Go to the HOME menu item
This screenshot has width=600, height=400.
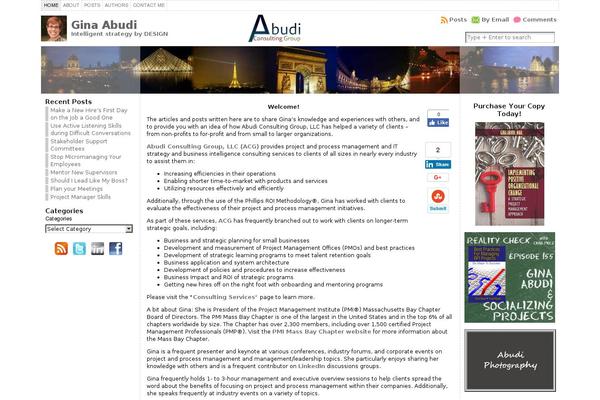51,5
